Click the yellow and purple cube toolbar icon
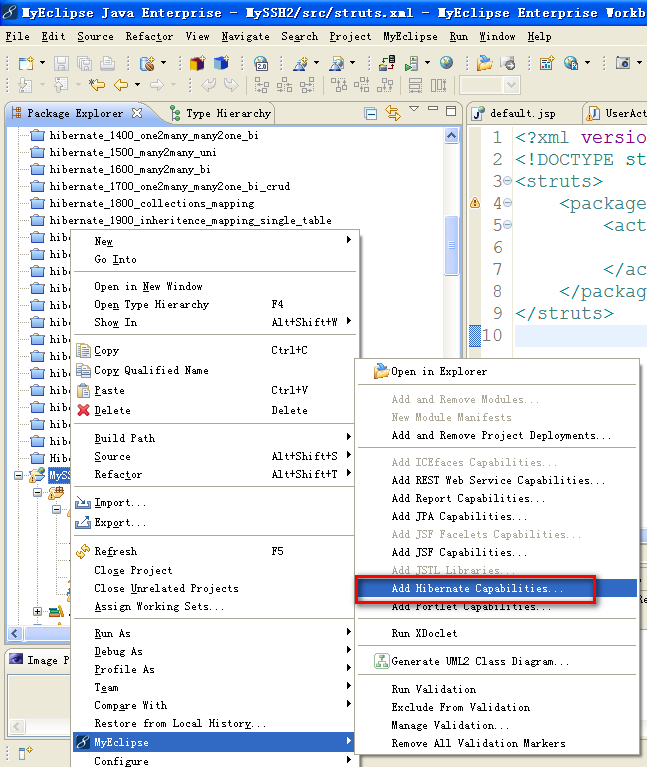647x767 pixels. pos(198,63)
